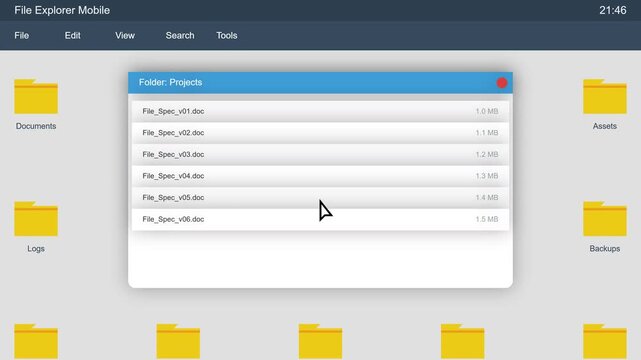Select File_Spec_v04.doc in the list
The height and width of the screenshot is (360, 641).
tap(320, 176)
